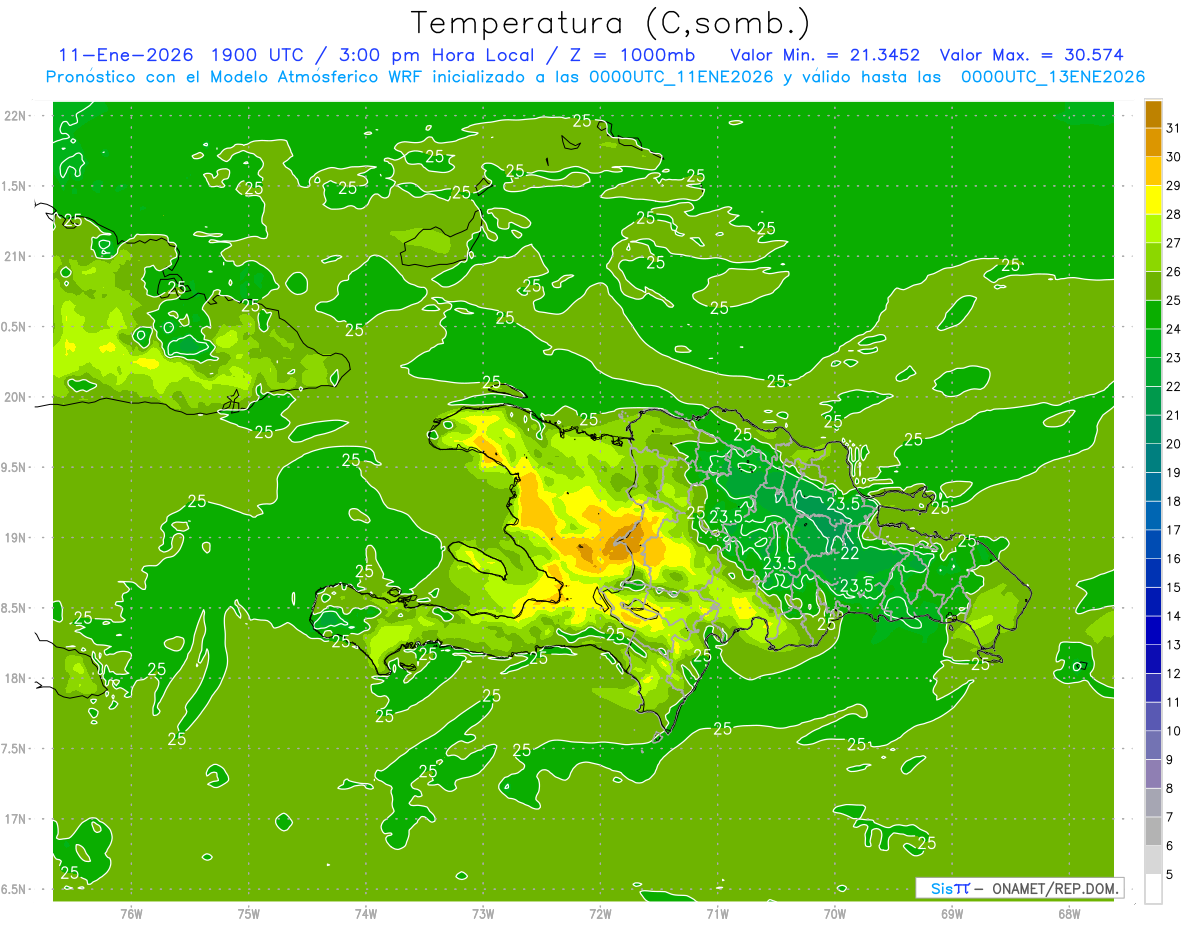Click the contour label 22 on the map
This screenshot has width=1200, height=927.
[850, 553]
